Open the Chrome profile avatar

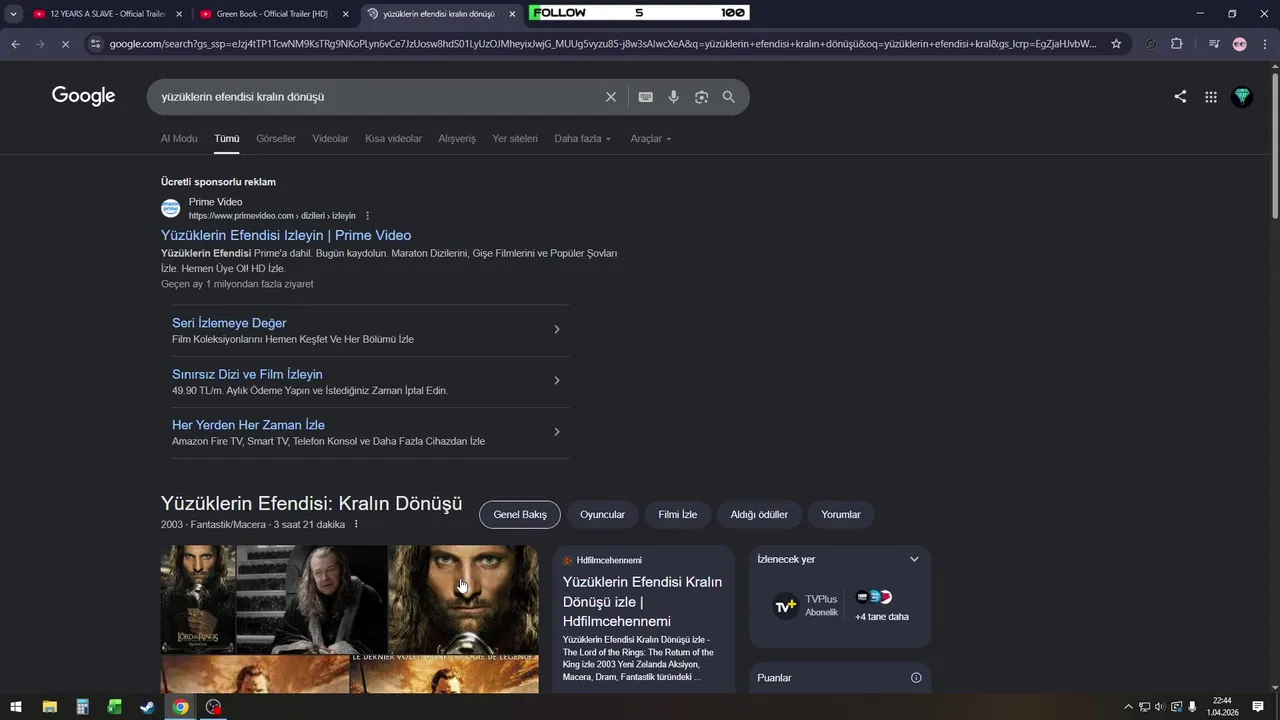tap(1240, 44)
